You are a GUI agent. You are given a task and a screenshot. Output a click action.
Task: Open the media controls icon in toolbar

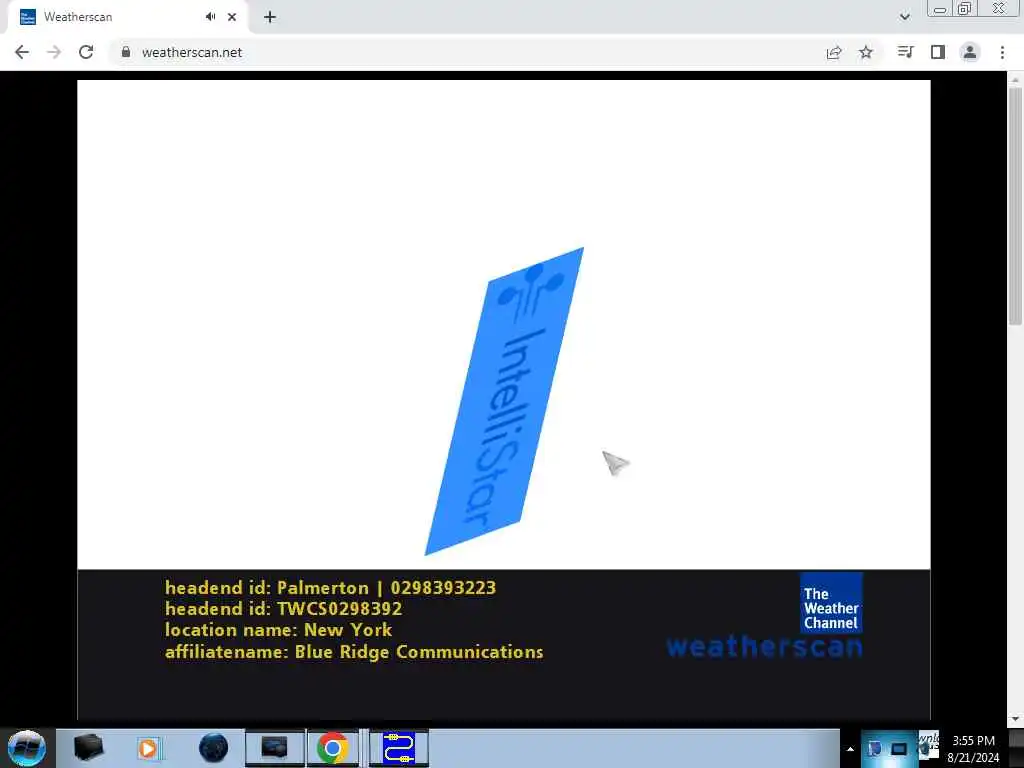click(x=906, y=52)
